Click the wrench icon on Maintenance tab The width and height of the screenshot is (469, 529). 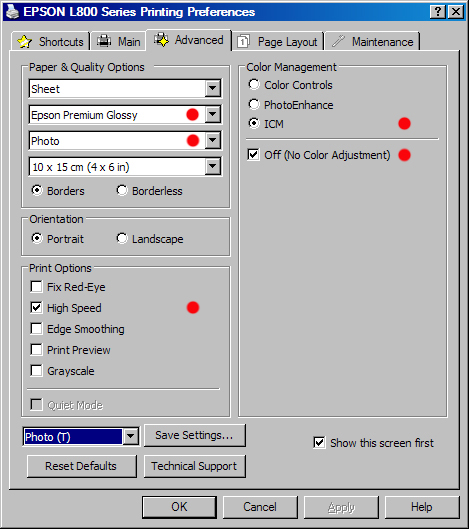coord(338,41)
